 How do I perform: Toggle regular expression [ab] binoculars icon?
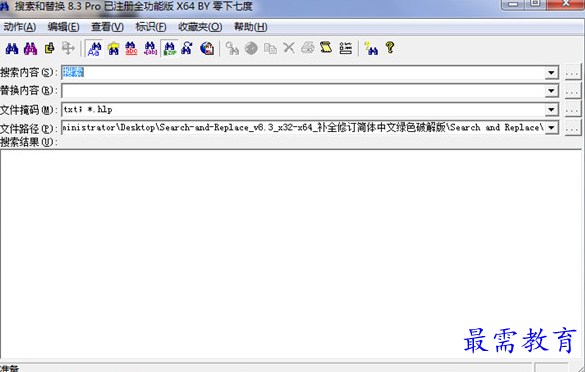coord(150,49)
